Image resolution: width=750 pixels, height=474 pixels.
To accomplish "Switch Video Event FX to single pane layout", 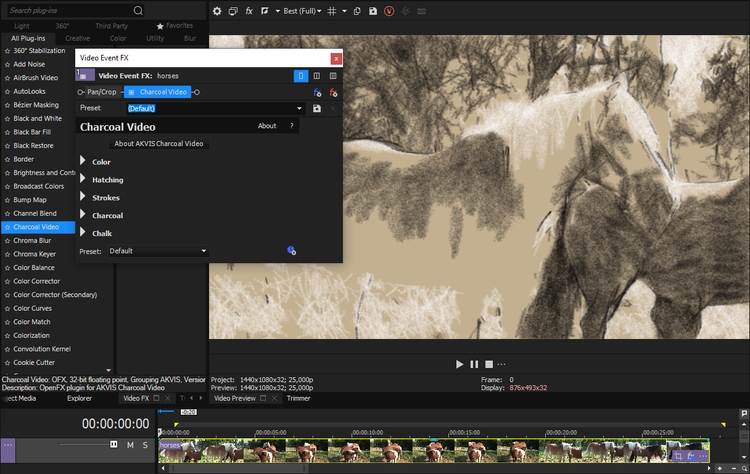I will (x=301, y=76).
